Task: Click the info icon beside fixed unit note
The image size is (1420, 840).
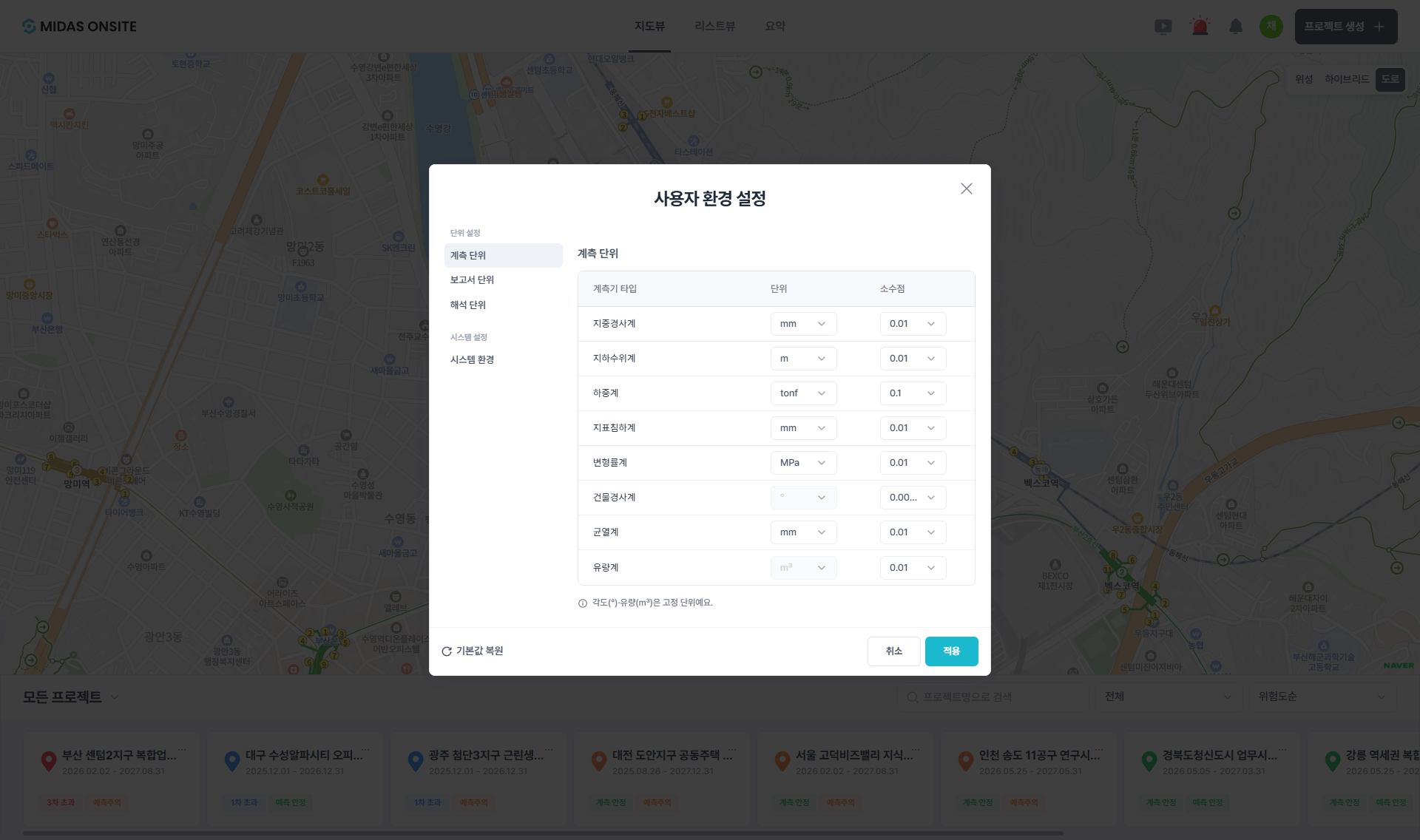Action: point(583,603)
